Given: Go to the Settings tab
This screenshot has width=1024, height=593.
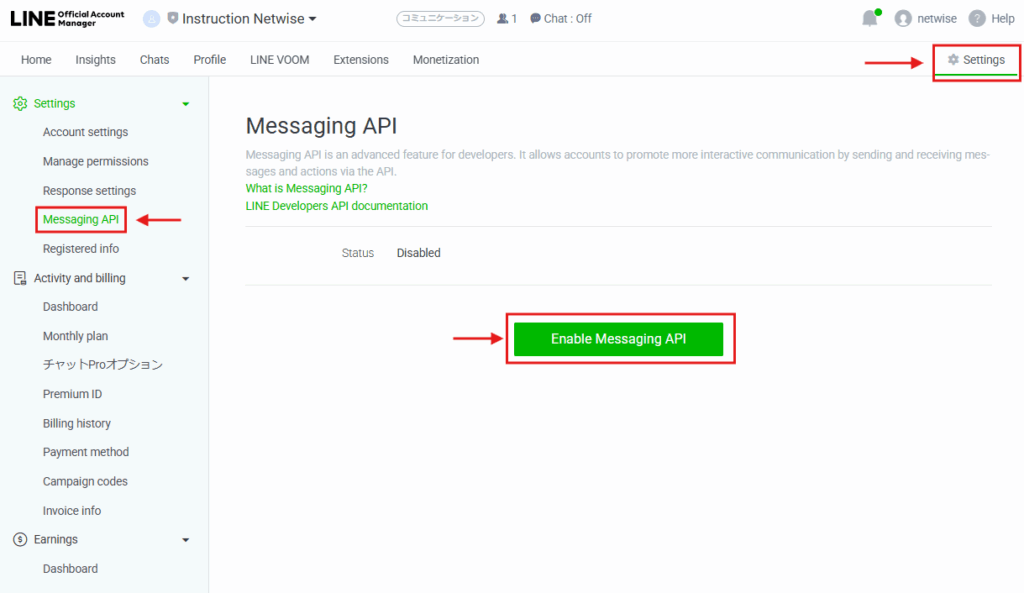Looking at the screenshot, I should coord(976,60).
